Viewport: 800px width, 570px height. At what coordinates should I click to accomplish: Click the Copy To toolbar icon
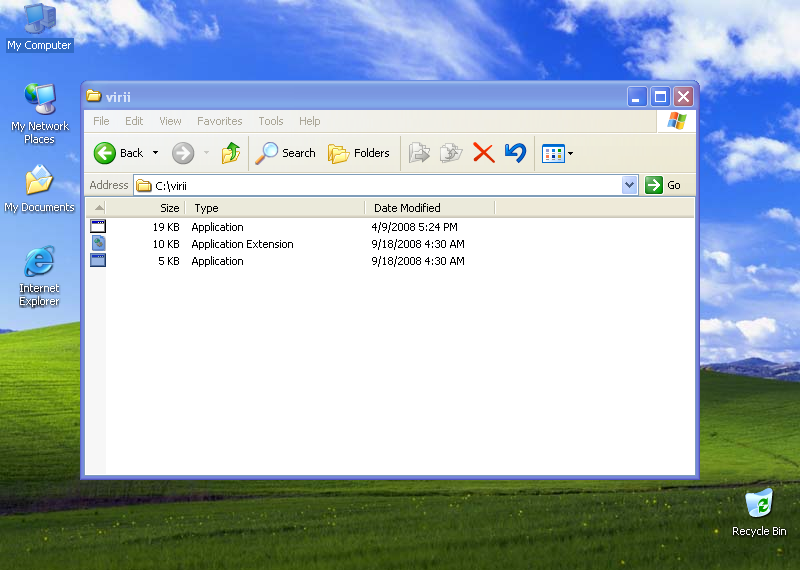tap(451, 153)
